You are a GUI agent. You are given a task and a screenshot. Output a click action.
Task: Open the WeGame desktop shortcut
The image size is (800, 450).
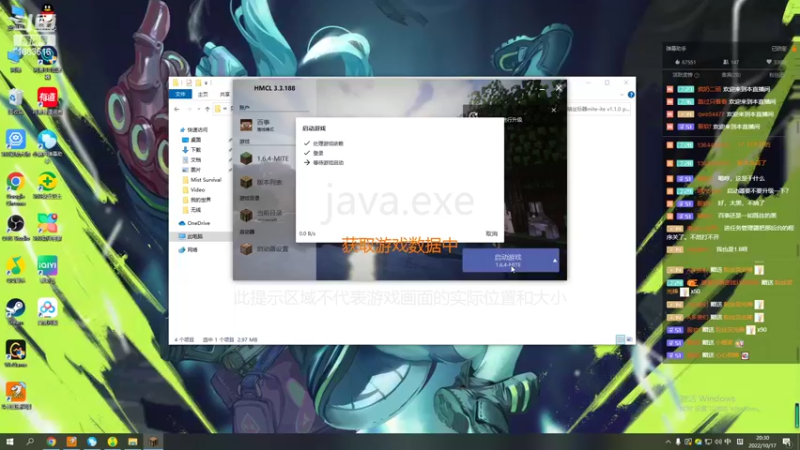pyautogui.click(x=15, y=351)
